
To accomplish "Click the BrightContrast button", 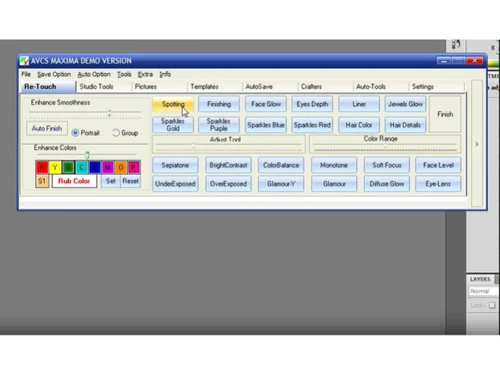I will pos(228,165).
